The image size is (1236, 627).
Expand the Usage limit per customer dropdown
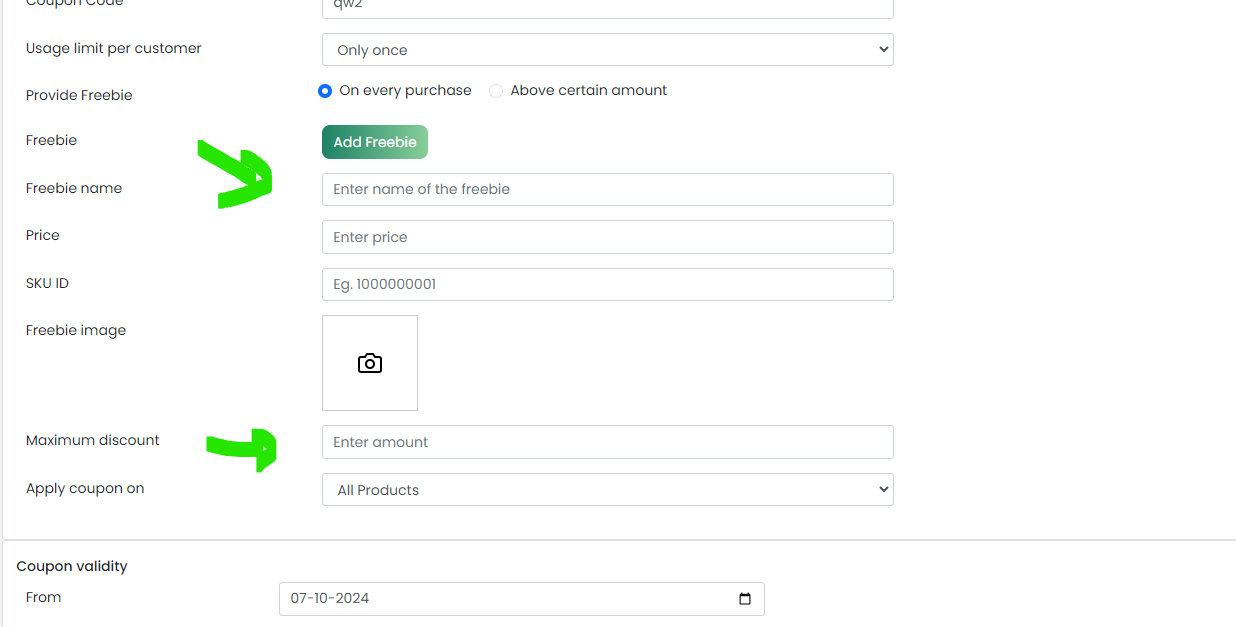pyautogui.click(x=608, y=50)
